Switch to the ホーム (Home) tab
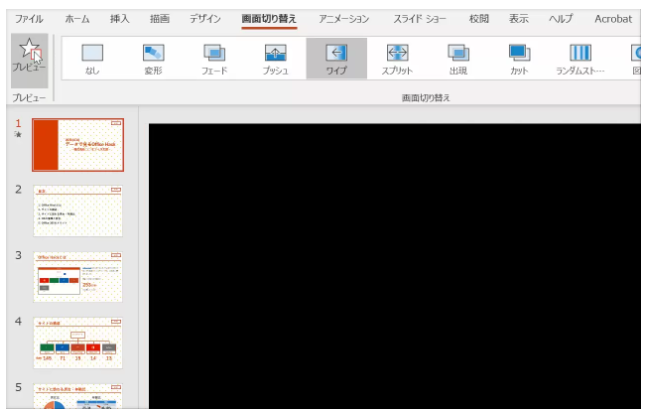Screen dimensions: 655x419 [x=77, y=19]
